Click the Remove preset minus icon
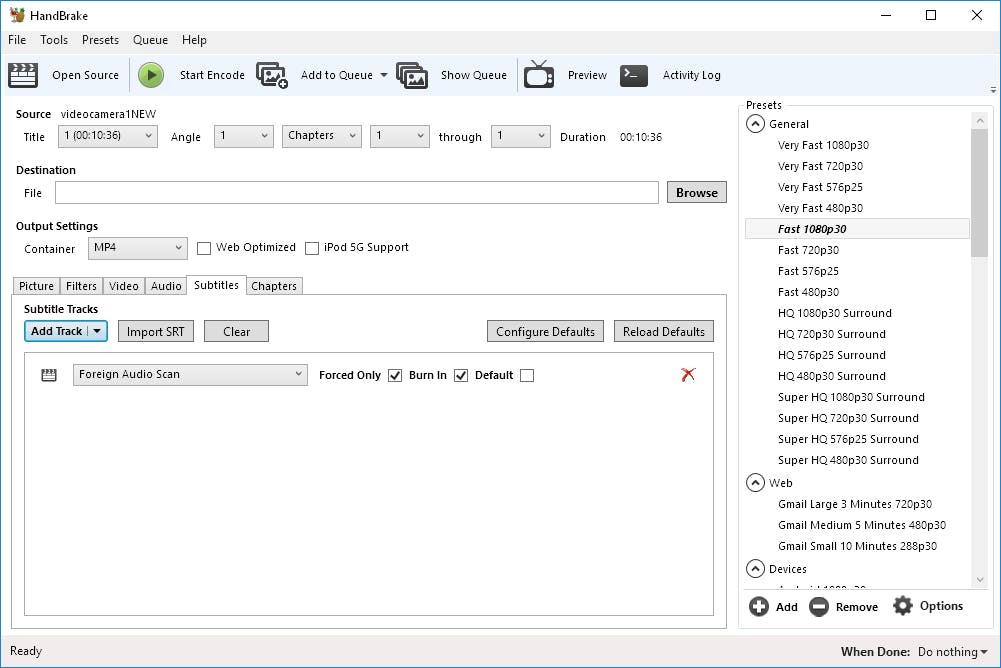This screenshot has height=668, width=1001. click(819, 606)
